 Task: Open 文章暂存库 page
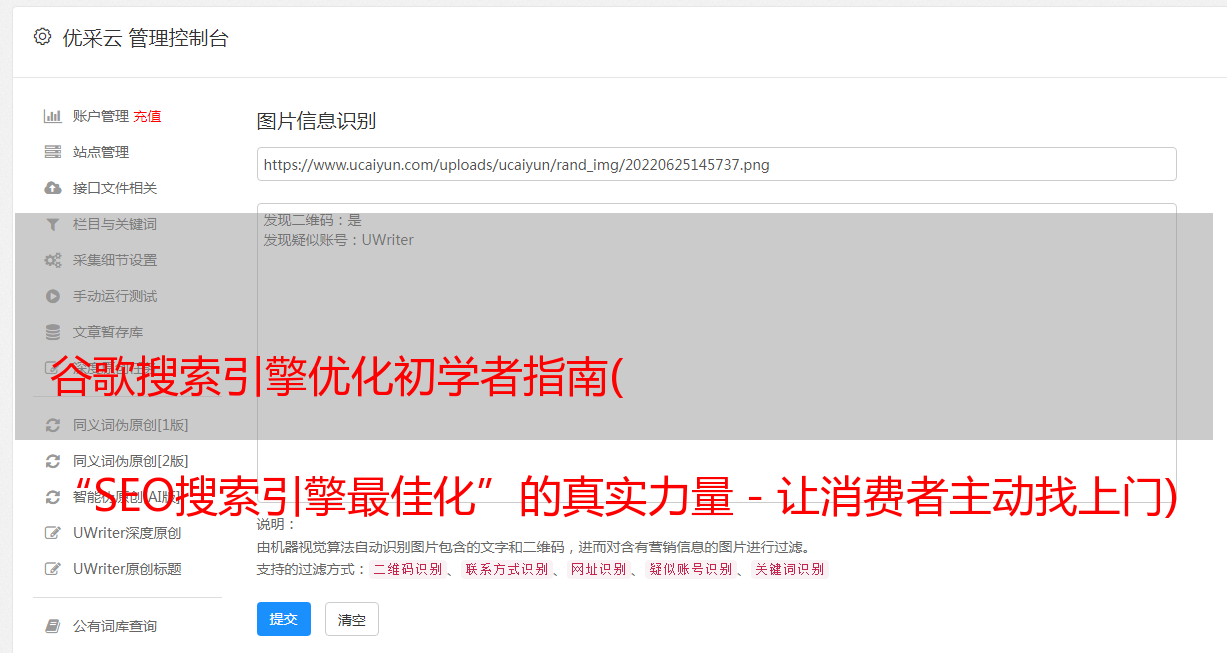pyautogui.click(x=108, y=332)
